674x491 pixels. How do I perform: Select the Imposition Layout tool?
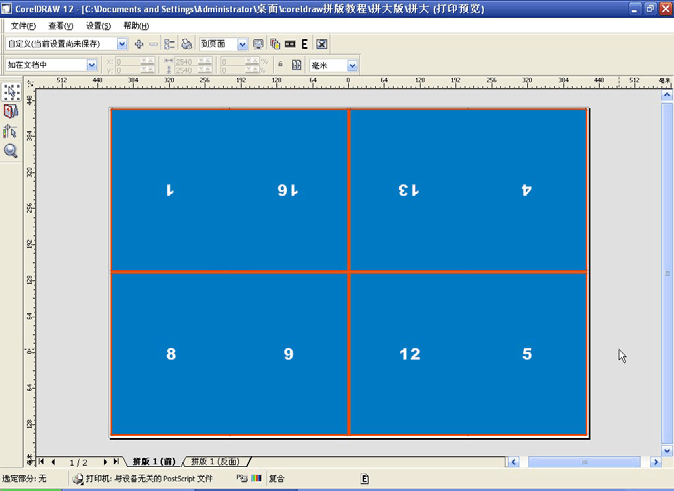point(11,112)
